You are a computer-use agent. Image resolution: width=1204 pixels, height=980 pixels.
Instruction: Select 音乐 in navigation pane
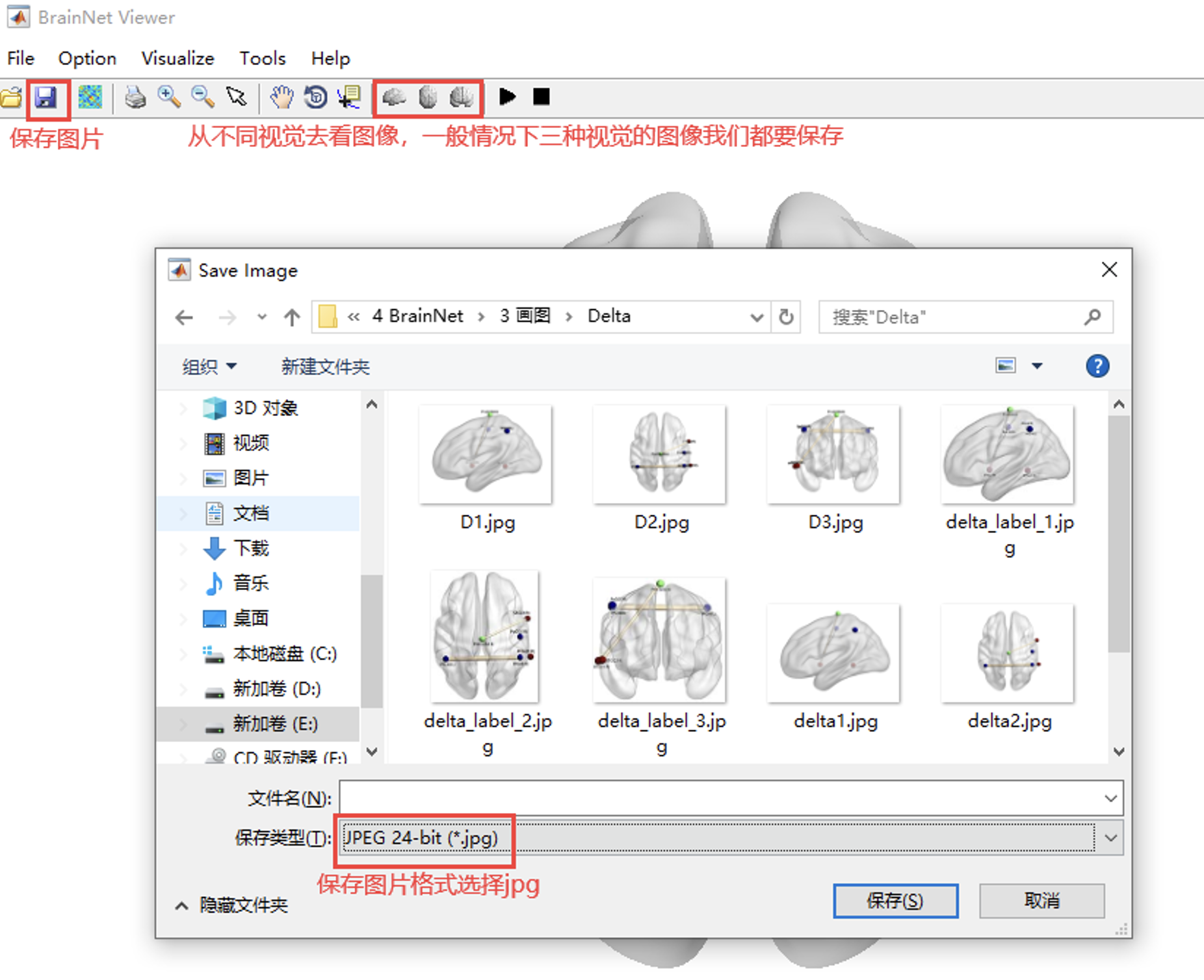coord(258,583)
